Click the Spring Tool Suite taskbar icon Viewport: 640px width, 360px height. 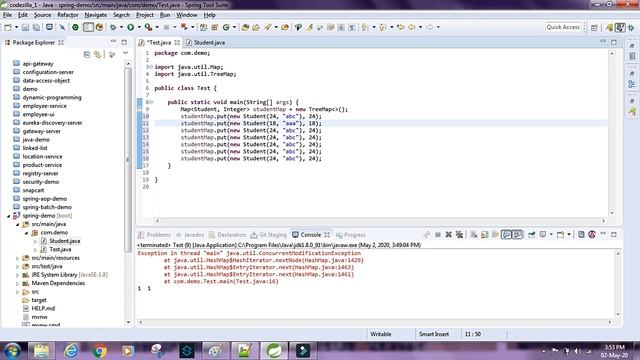tap(273, 351)
